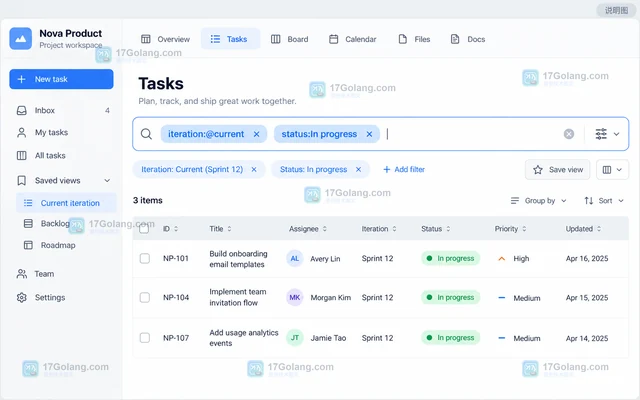The height and width of the screenshot is (400, 640).
Task: Click the Nova Product workspace logo icon
Action: [x=20, y=38]
